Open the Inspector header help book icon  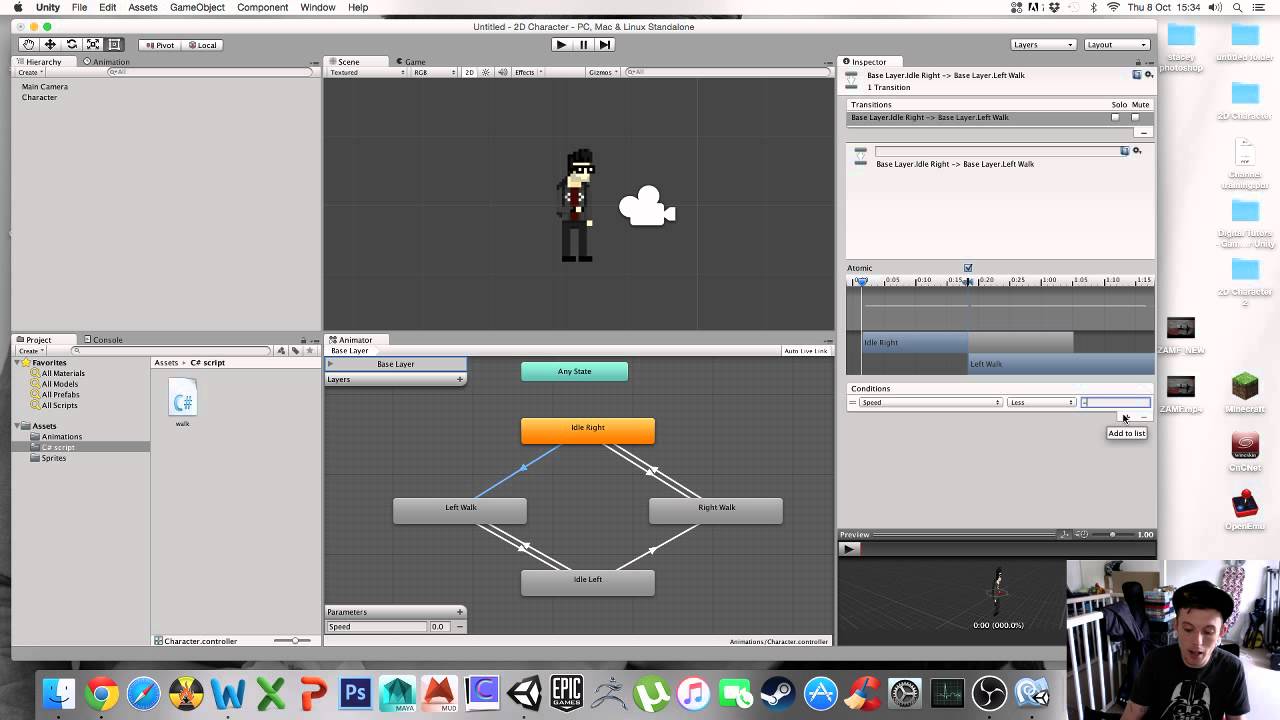point(1137,75)
